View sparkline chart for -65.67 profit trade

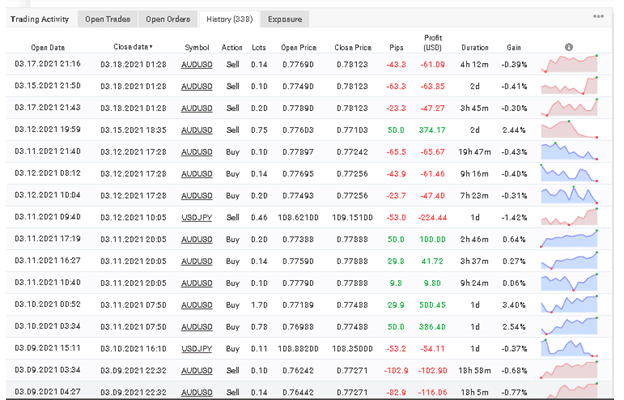tap(569, 151)
